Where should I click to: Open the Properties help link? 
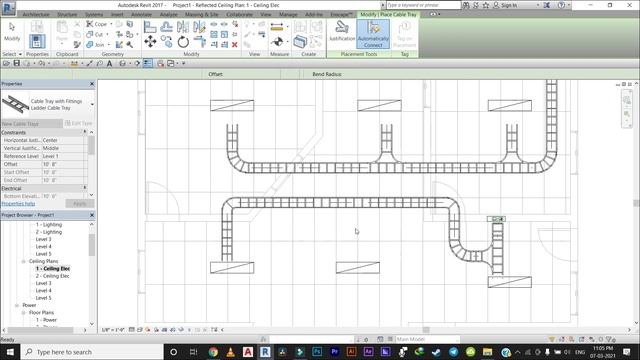click(18, 203)
